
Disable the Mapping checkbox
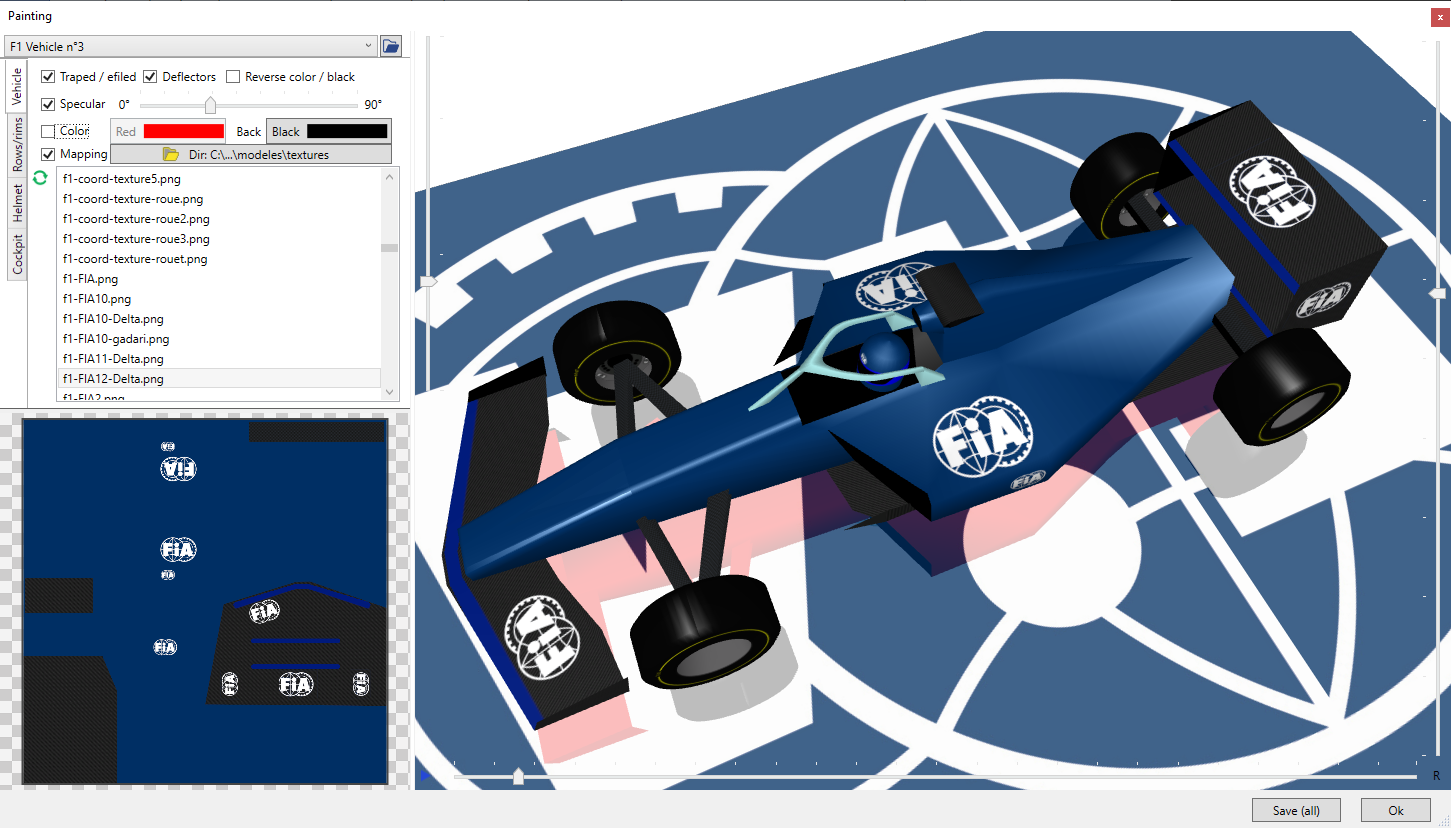pyautogui.click(x=48, y=154)
